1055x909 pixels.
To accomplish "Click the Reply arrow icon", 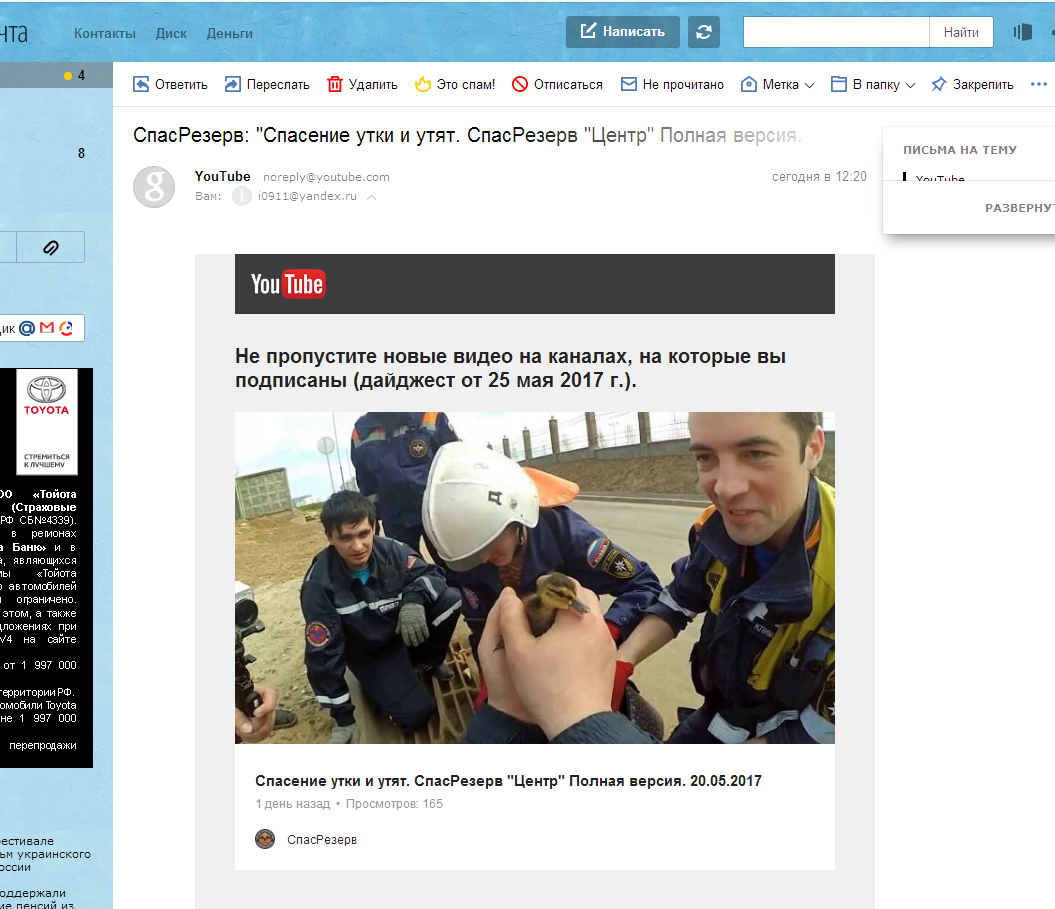I will click(x=141, y=85).
